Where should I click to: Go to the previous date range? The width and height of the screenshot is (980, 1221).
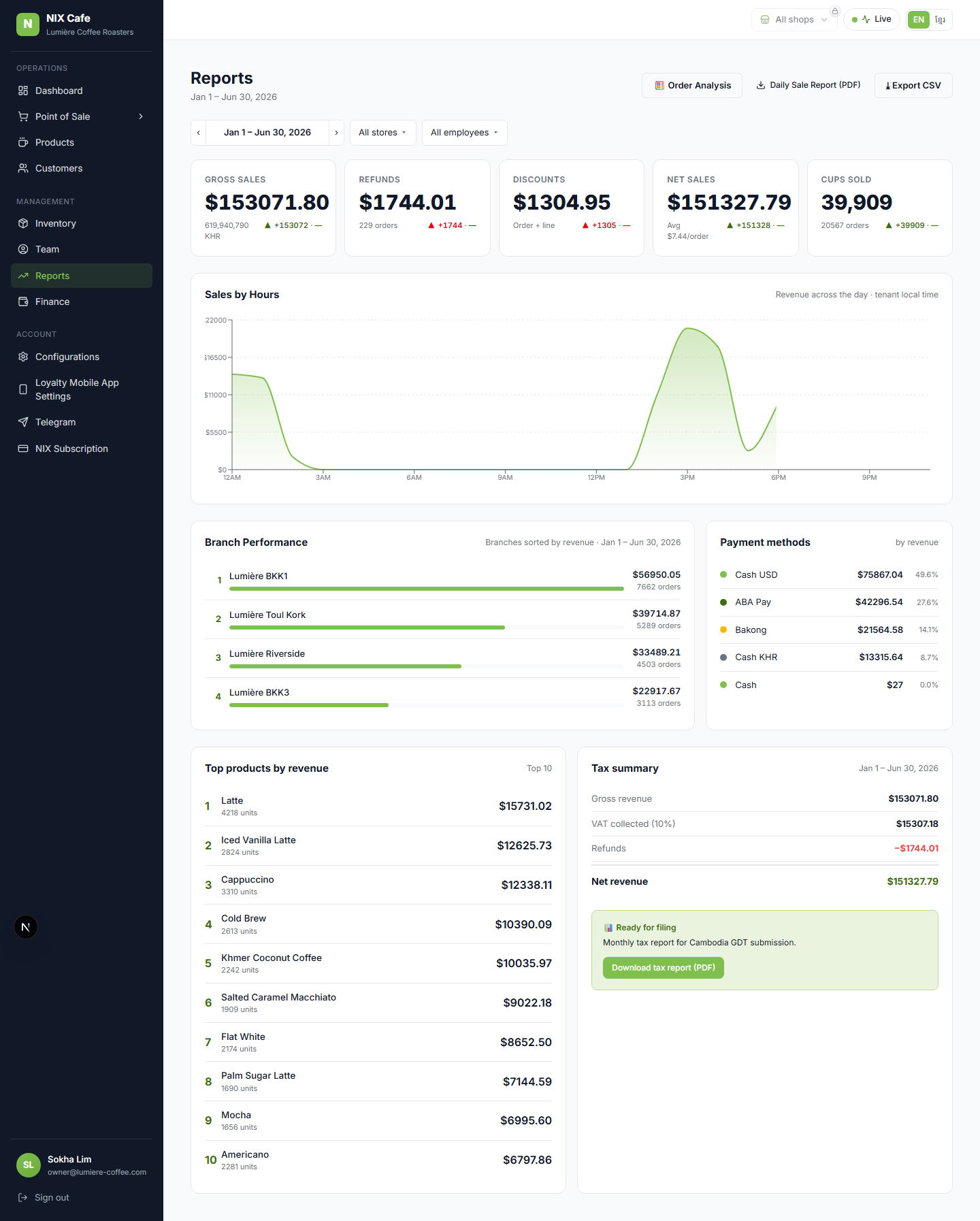pyautogui.click(x=198, y=133)
